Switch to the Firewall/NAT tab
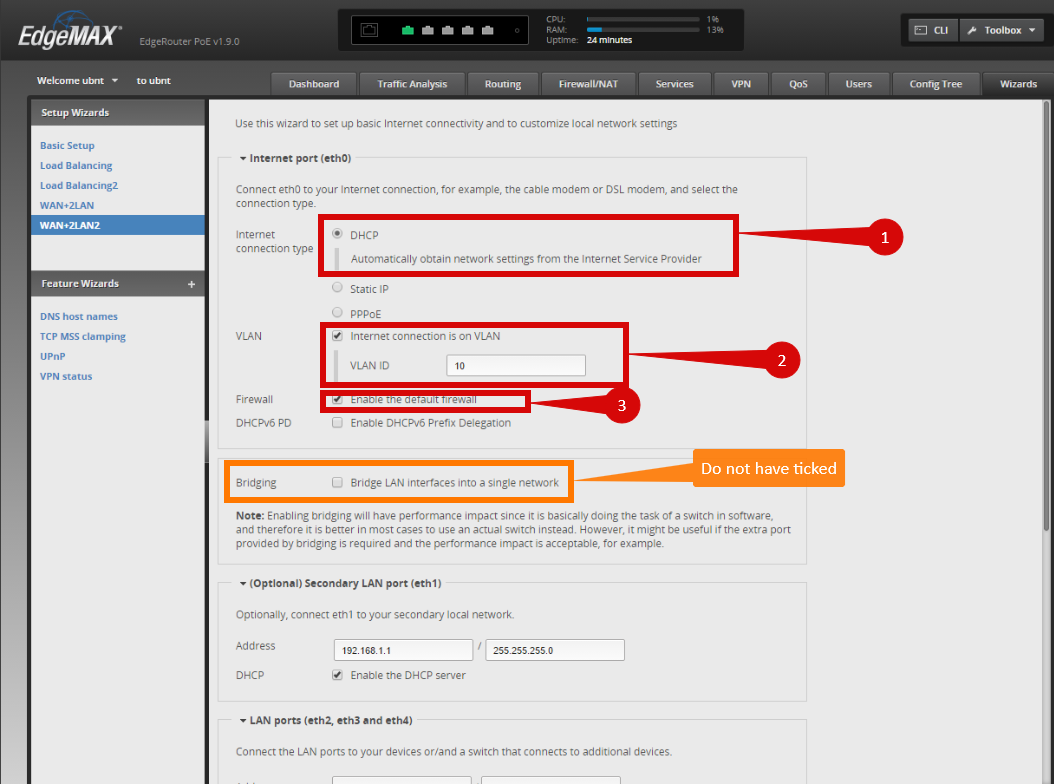 point(588,84)
